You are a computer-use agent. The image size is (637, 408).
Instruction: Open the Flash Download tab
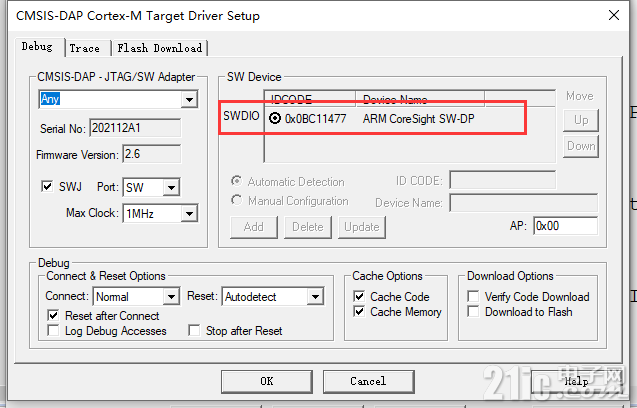pyautogui.click(x=160, y=48)
